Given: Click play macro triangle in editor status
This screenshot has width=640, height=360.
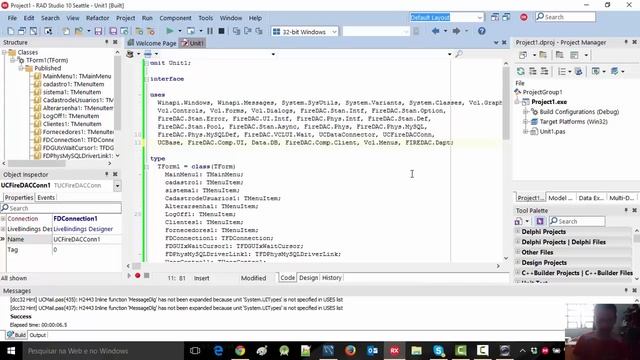Looking at the screenshot, I should point(129,276).
